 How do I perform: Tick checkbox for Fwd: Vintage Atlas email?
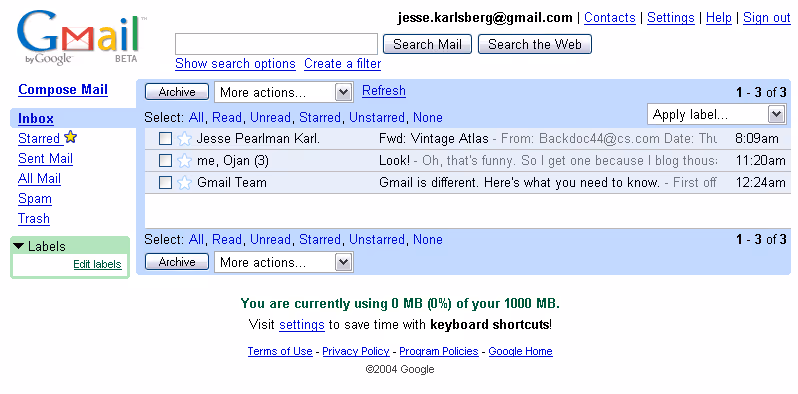pos(165,138)
